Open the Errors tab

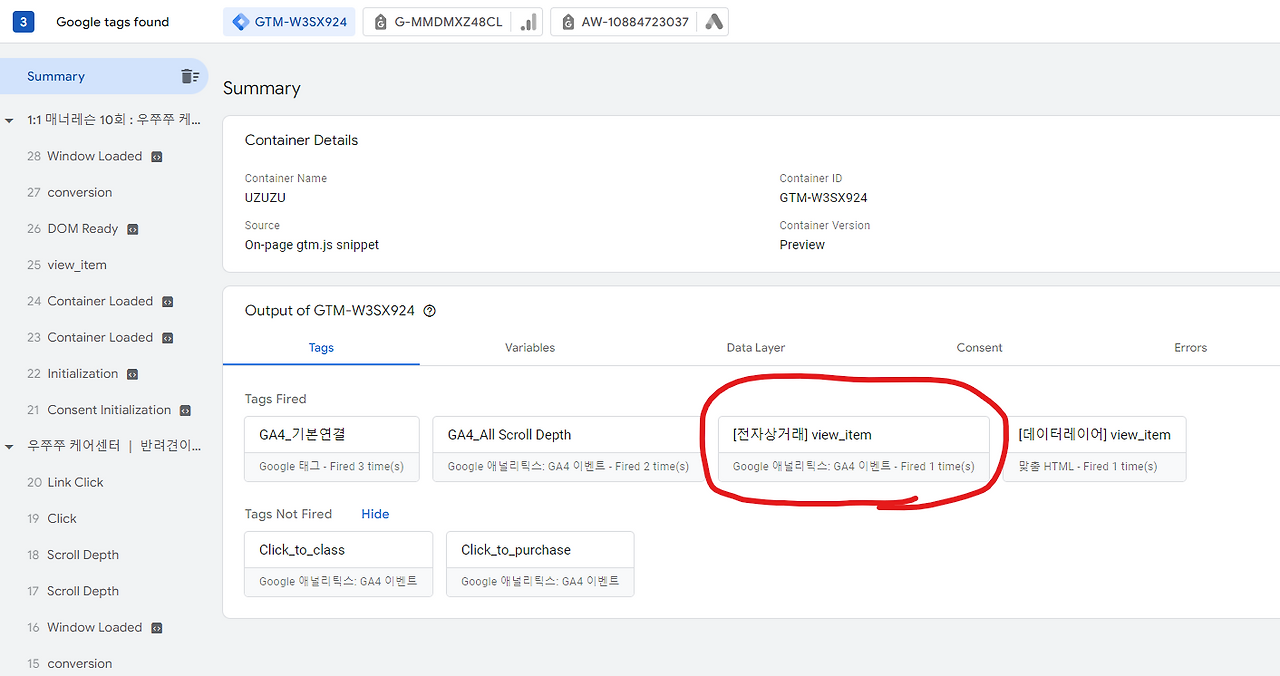click(1190, 348)
